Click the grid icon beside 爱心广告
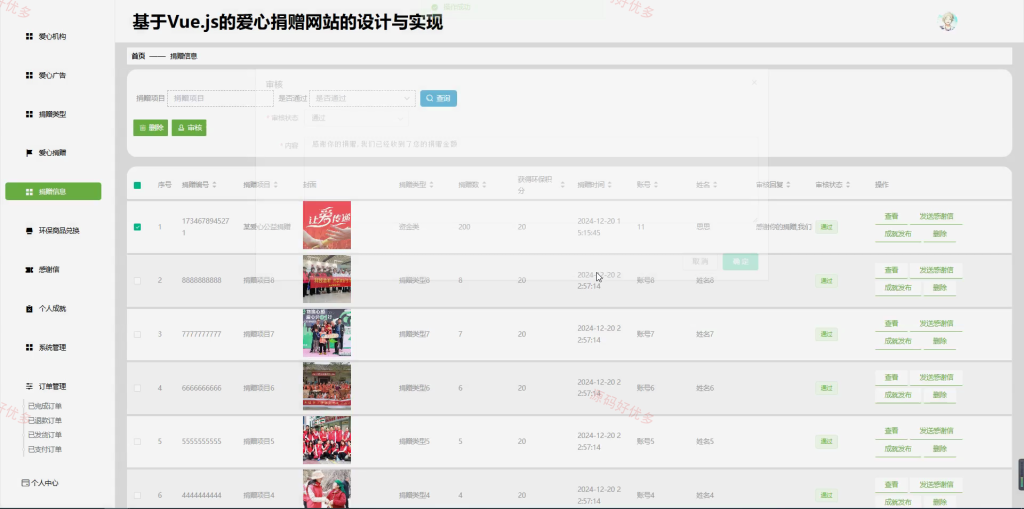Image resolution: width=1024 pixels, height=509 pixels. pyautogui.click(x=29, y=75)
